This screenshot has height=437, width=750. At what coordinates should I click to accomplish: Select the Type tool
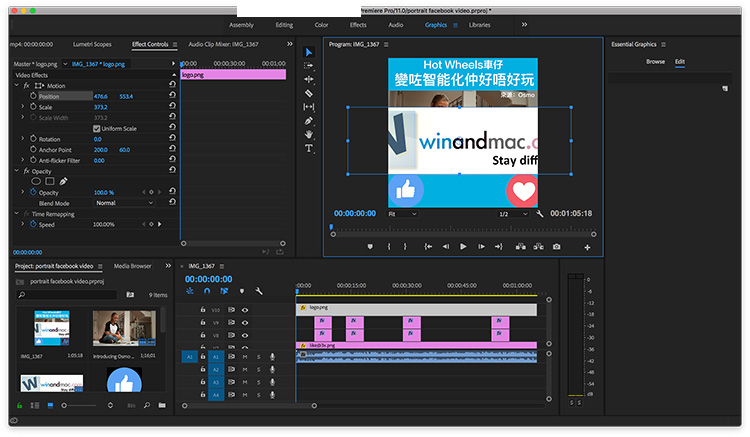click(309, 148)
